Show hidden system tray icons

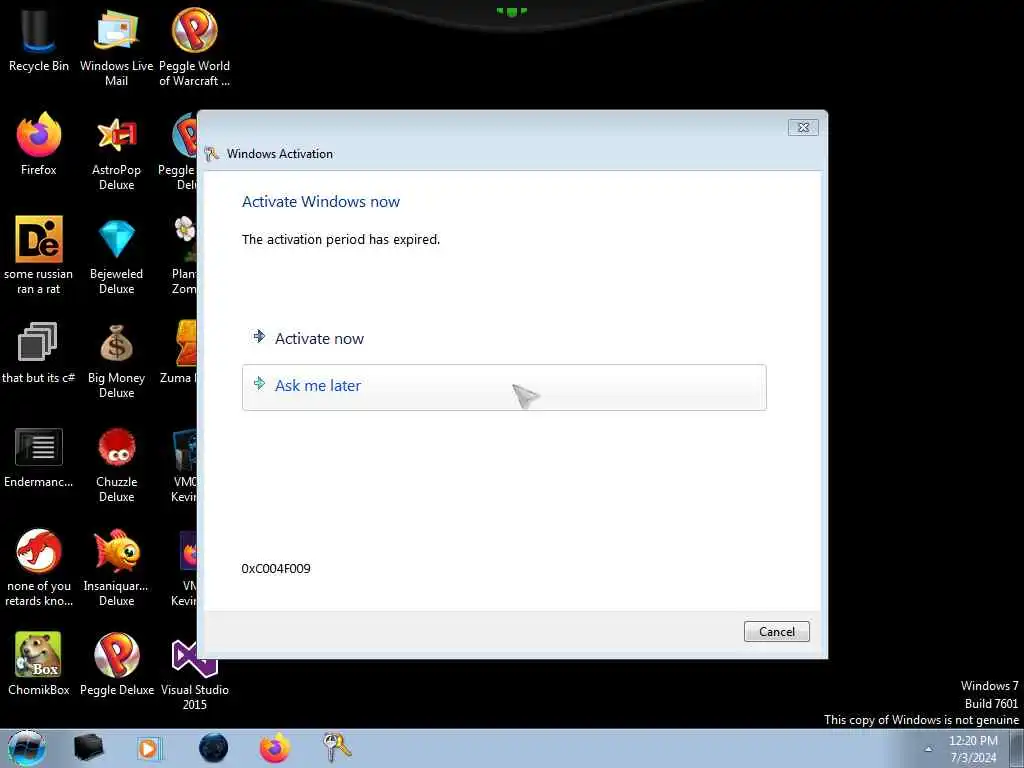click(928, 749)
